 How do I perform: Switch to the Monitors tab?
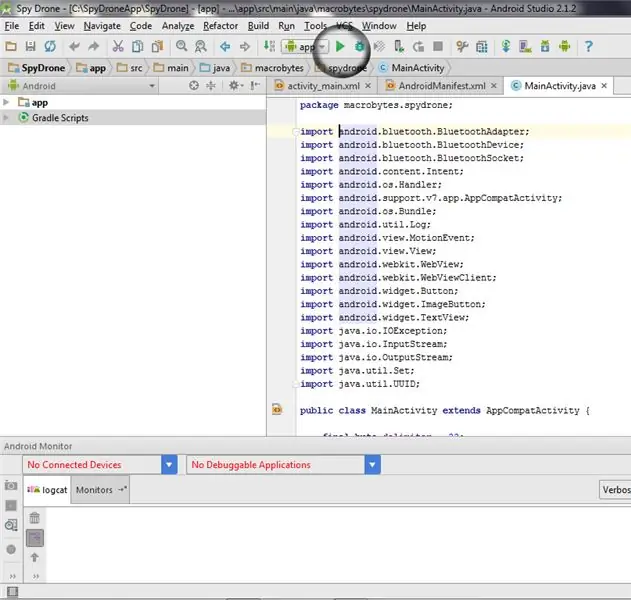tap(100, 490)
